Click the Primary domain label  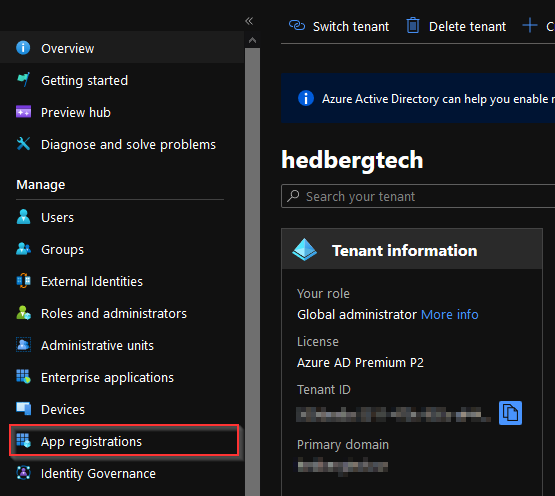tap(343, 444)
